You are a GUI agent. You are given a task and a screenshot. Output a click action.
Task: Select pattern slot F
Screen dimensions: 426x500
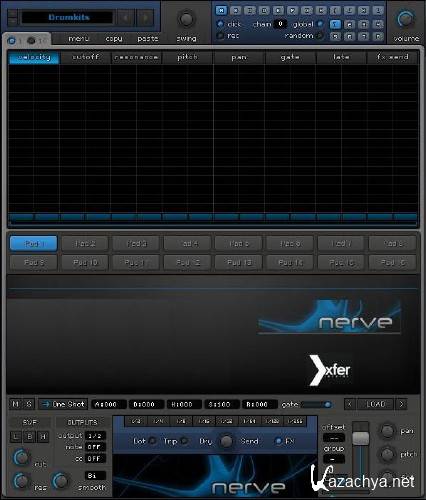(292, 10)
